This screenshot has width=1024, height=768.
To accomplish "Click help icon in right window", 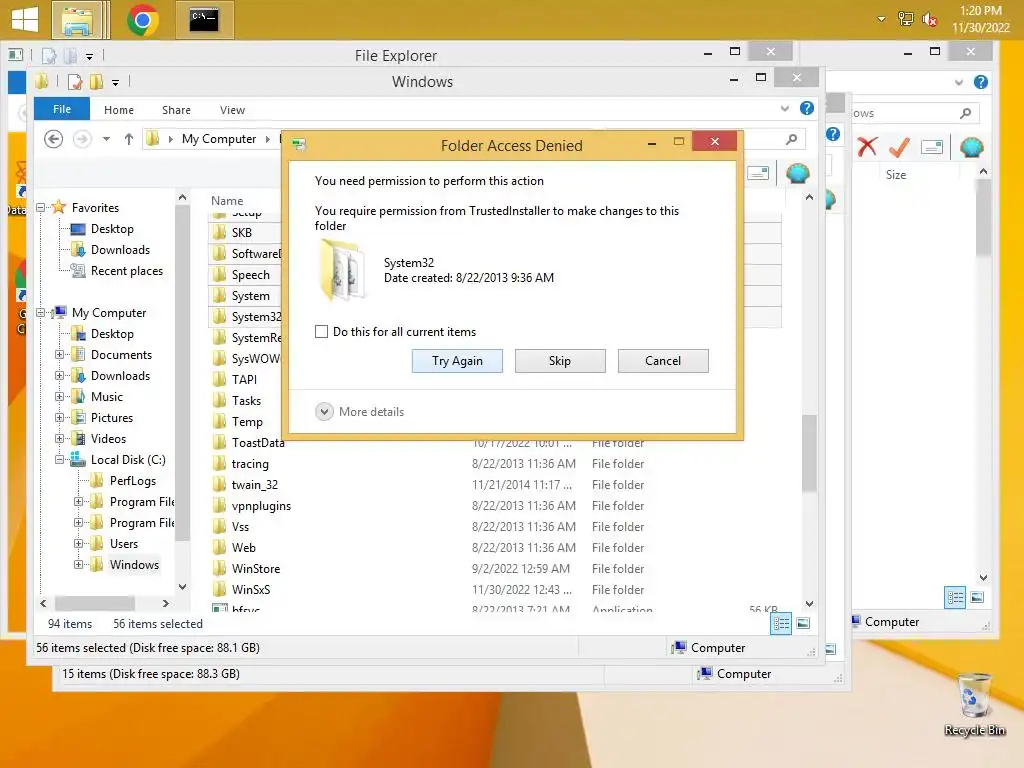I will pyautogui.click(x=981, y=82).
